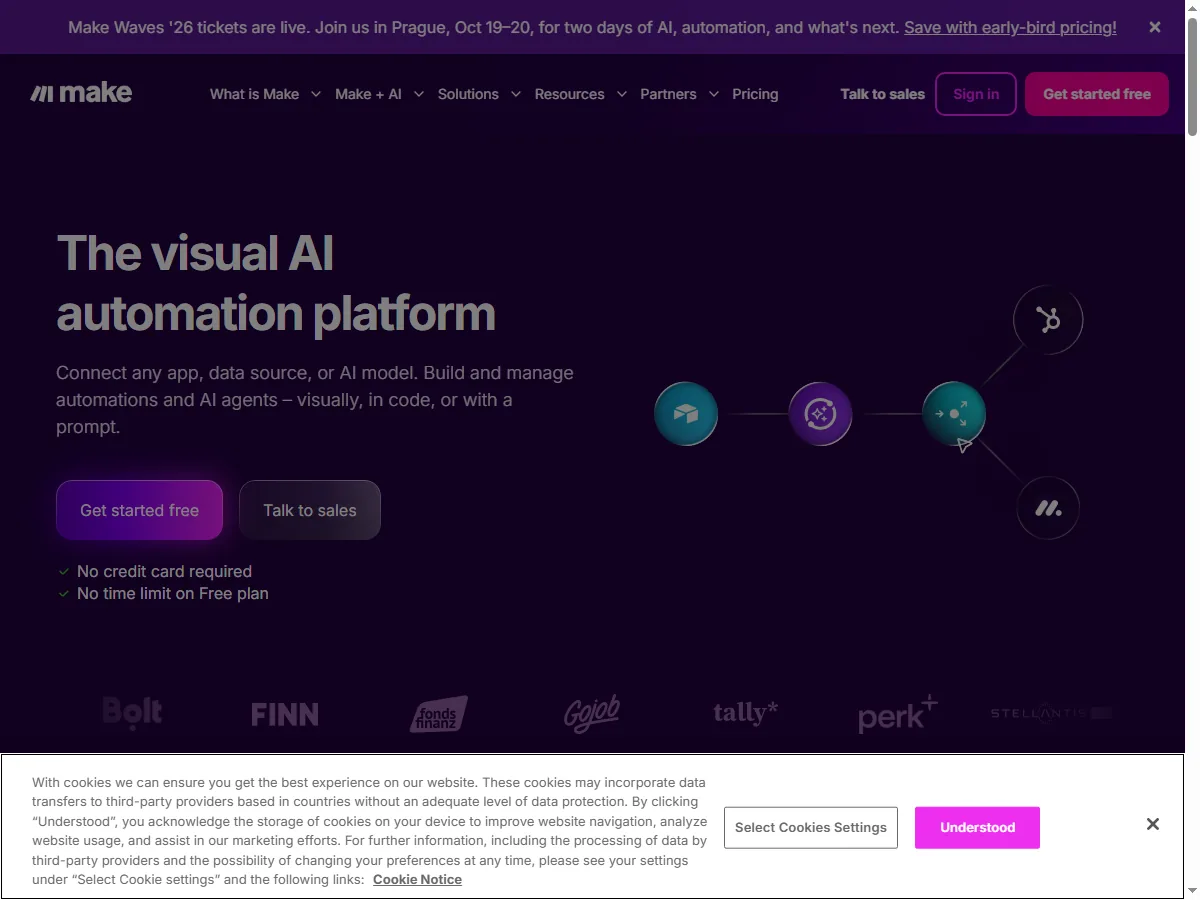Screen dimensions: 1200x900
Task: Open the Resources menu
Action: pos(569,94)
